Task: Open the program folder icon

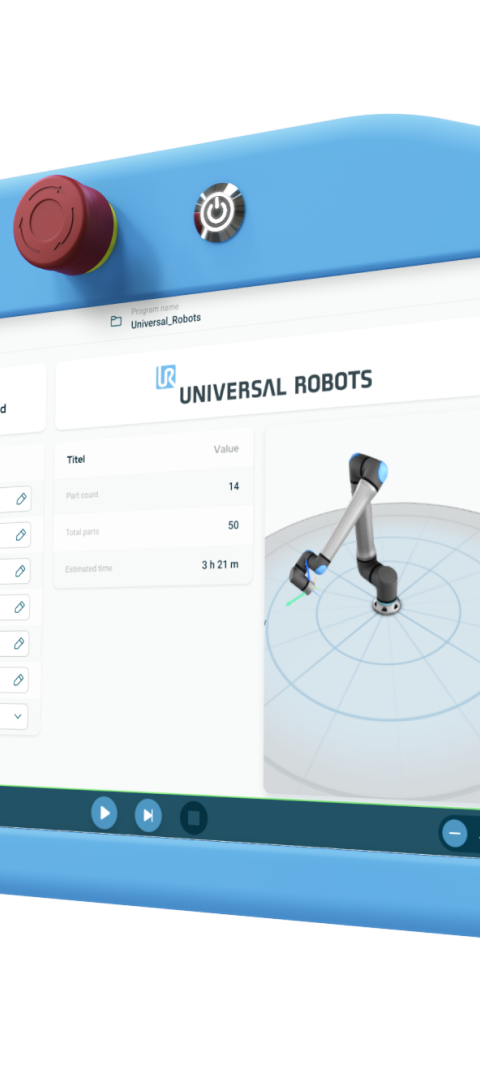Action: point(116,321)
